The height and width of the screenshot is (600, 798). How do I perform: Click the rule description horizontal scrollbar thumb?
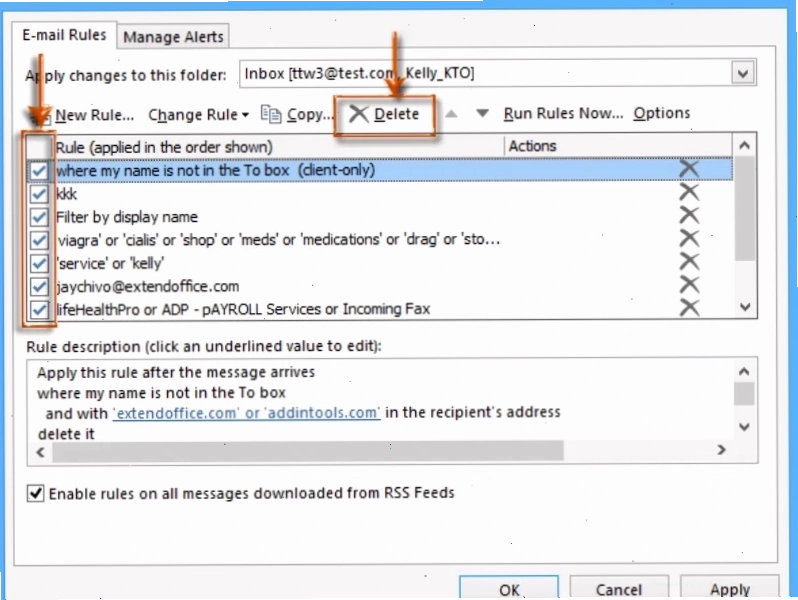tap(308, 451)
